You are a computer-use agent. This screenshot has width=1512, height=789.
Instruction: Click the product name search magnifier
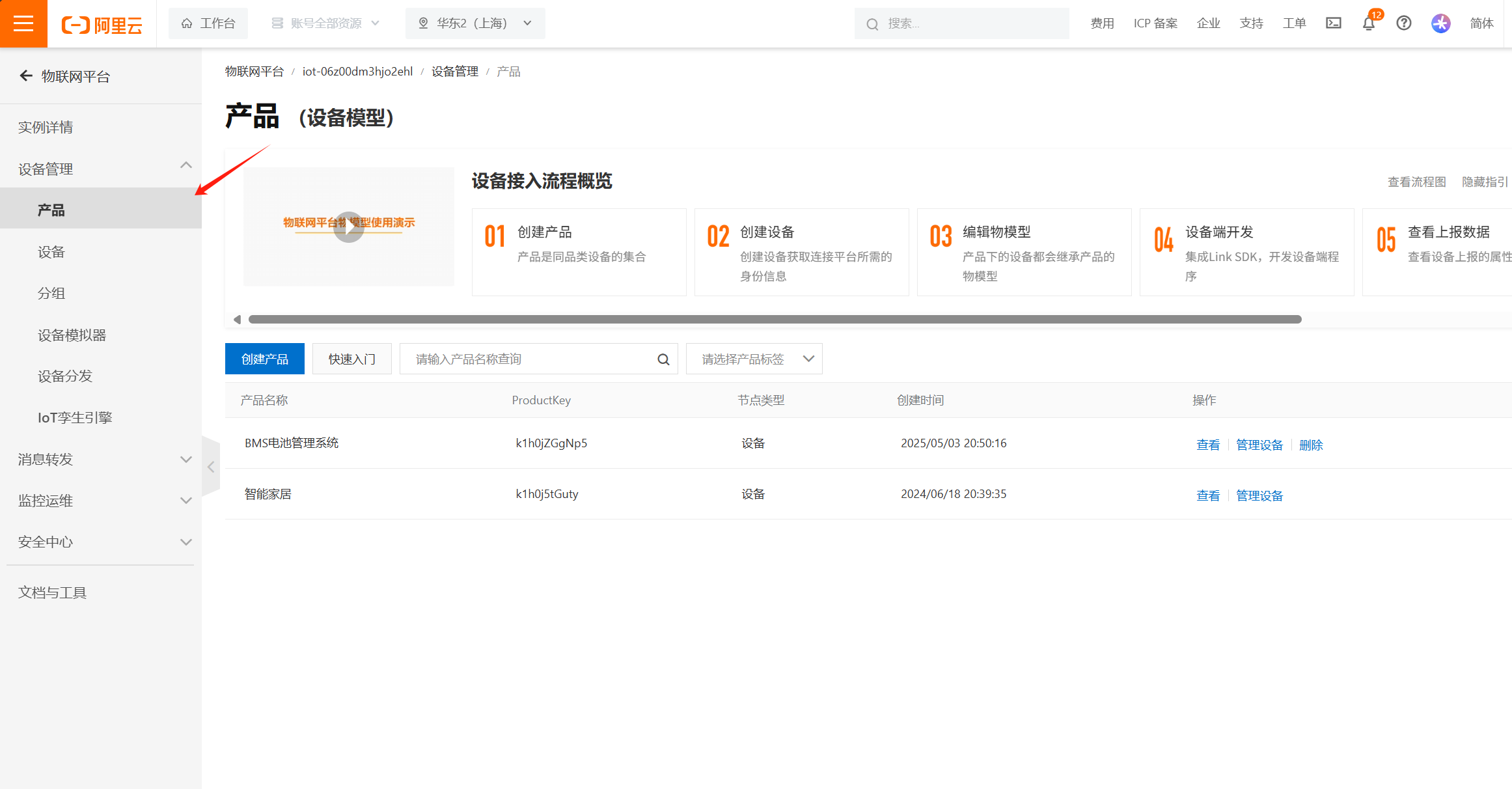663,359
